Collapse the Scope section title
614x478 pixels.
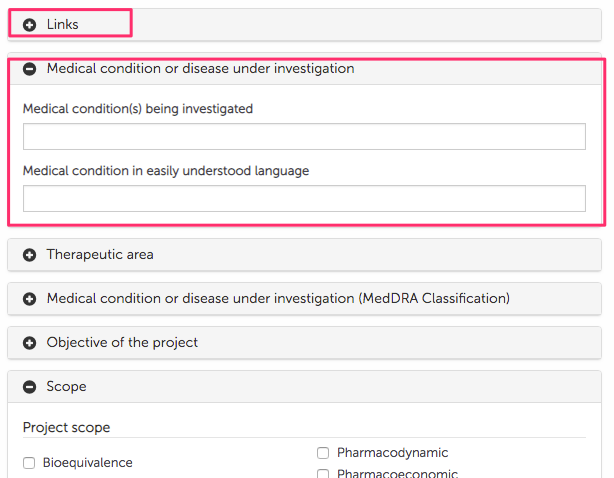(x=66, y=387)
